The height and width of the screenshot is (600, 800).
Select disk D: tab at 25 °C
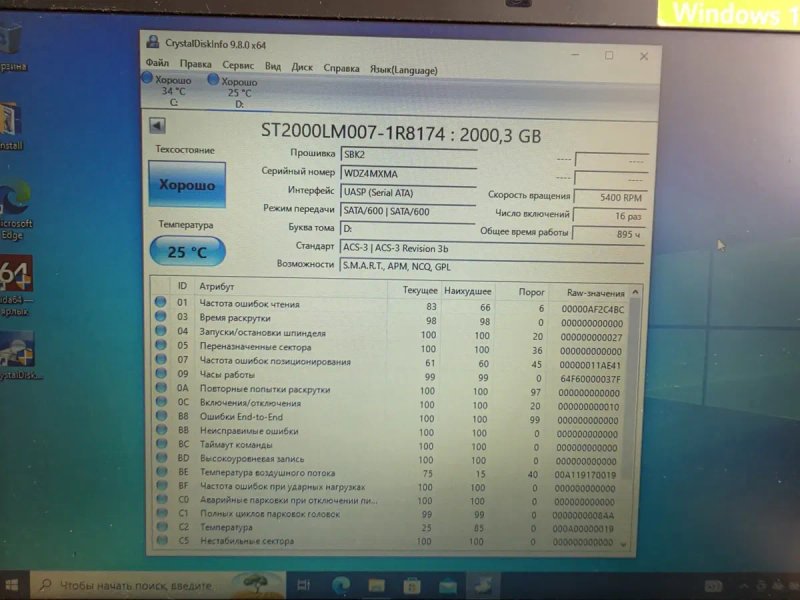[x=234, y=92]
